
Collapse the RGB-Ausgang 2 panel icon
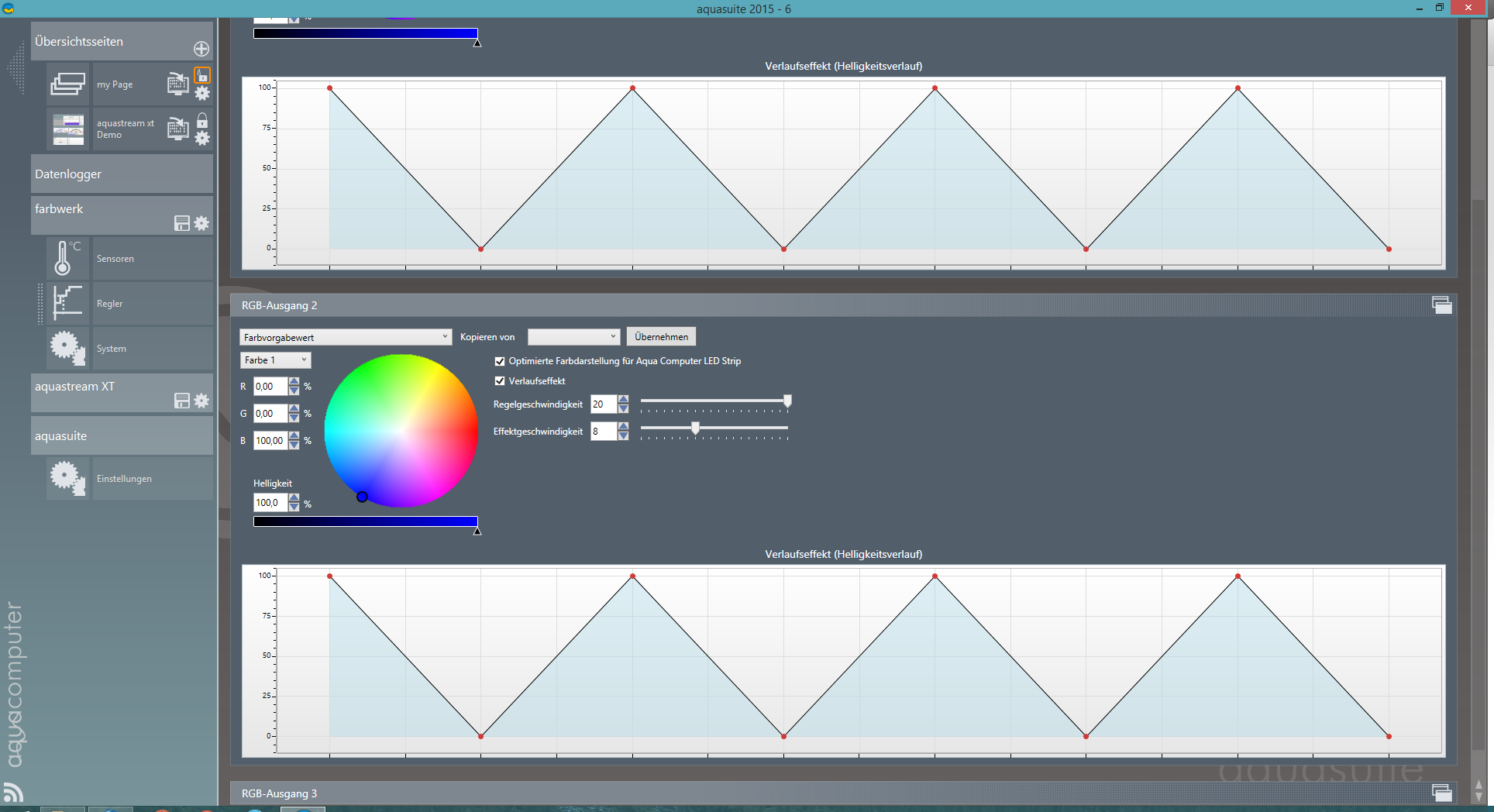point(1441,305)
